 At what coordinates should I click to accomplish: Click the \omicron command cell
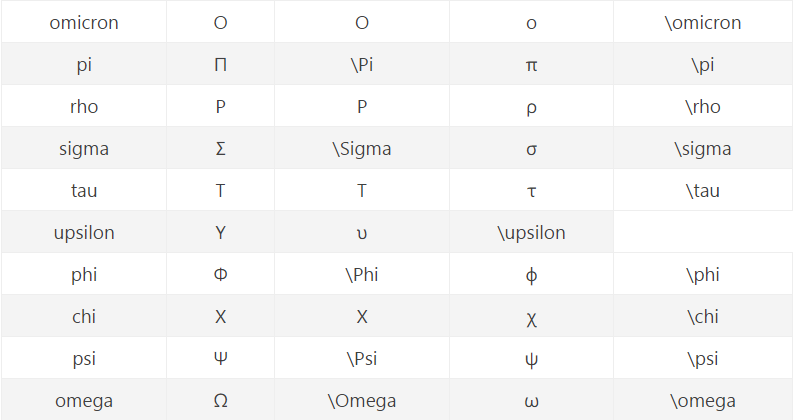point(702,22)
